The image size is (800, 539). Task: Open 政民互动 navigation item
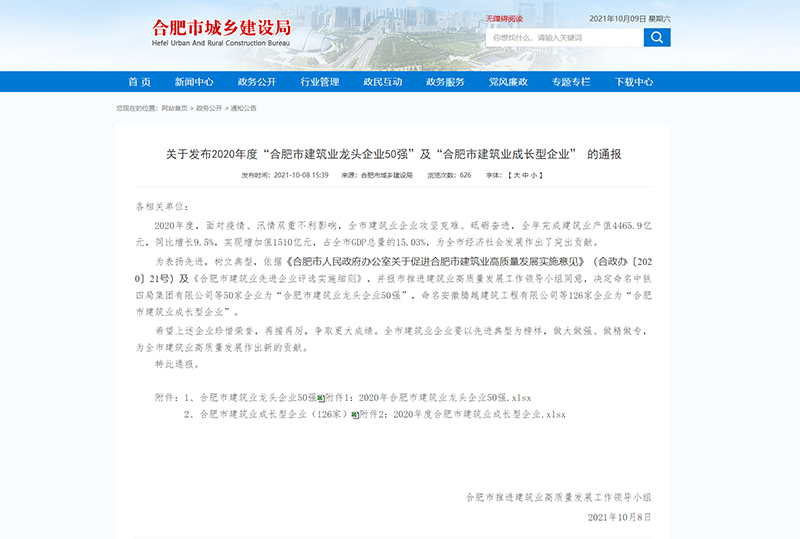pos(383,82)
